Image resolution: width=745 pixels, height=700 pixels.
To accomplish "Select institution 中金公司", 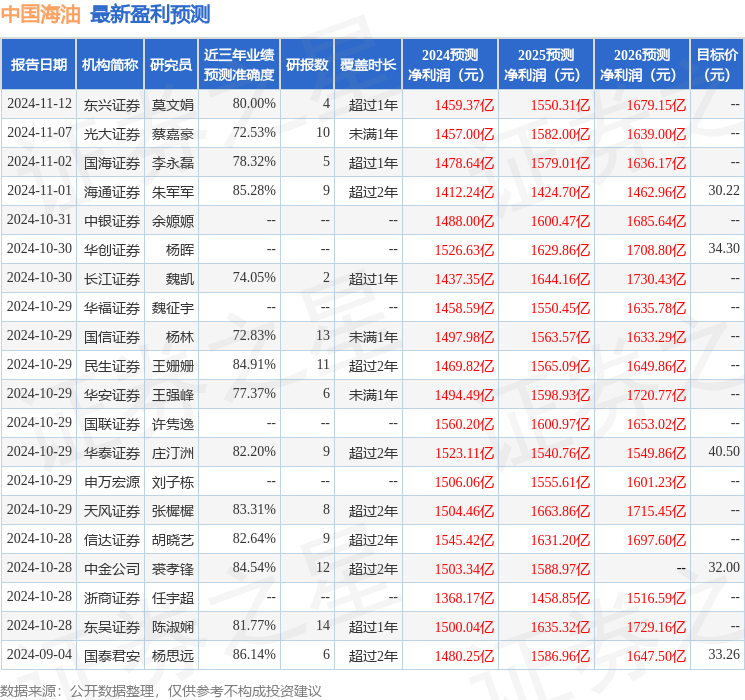I will pyautogui.click(x=112, y=569).
